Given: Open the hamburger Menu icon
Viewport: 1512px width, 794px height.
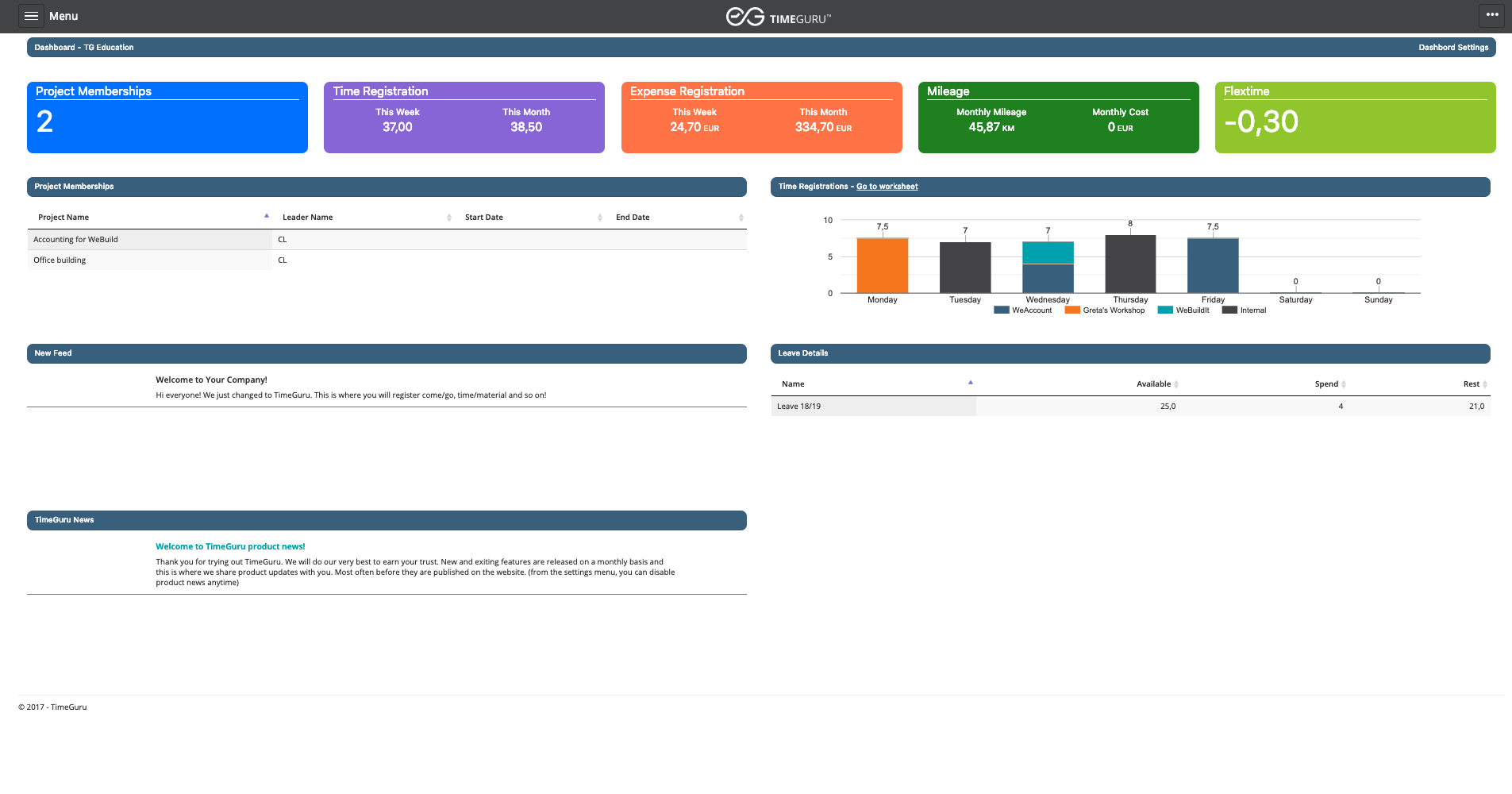Looking at the screenshot, I should tap(31, 16).
